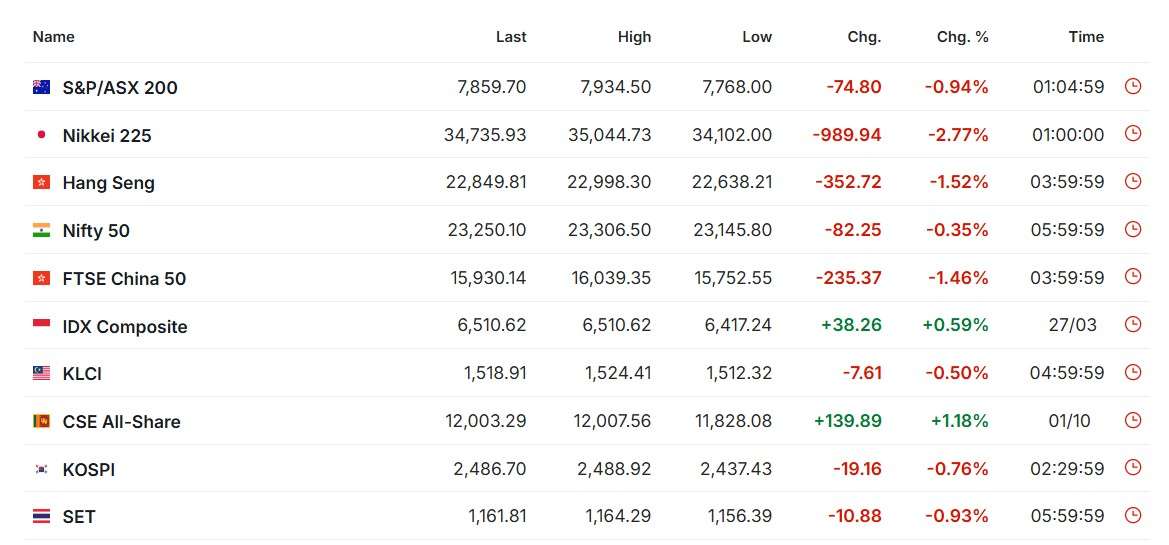Screen dimensions: 1169x545
Task: Sort table by Last column header
Action: coord(511,37)
